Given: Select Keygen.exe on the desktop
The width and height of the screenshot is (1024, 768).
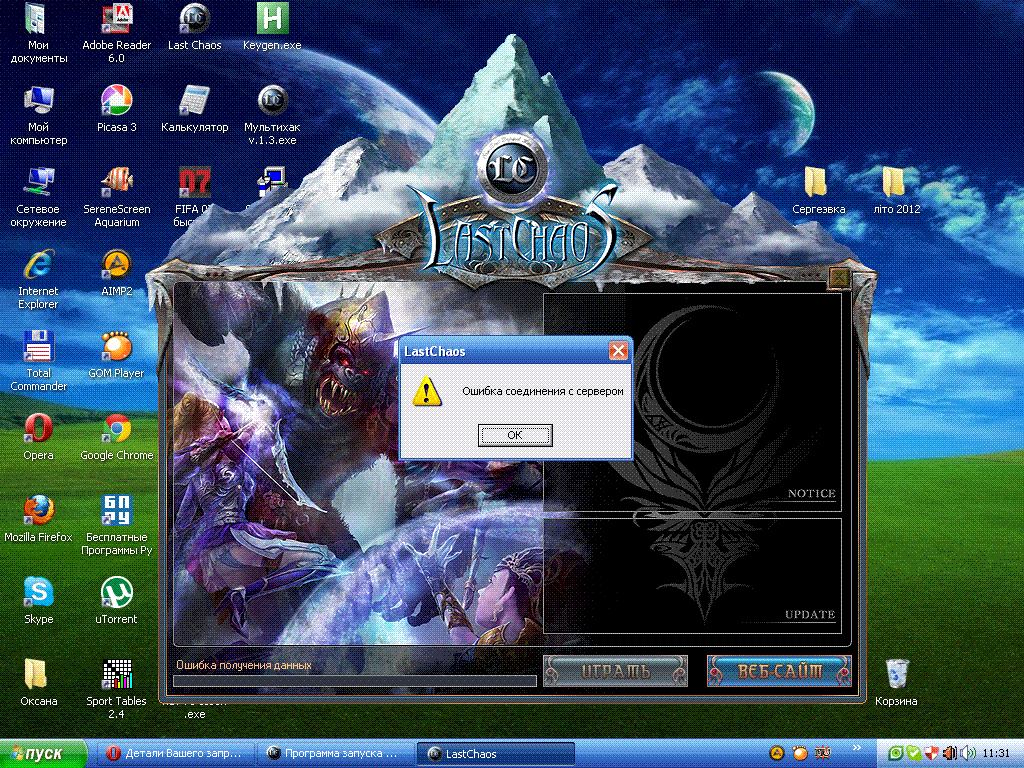Looking at the screenshot, I should [x=272, y=27].
